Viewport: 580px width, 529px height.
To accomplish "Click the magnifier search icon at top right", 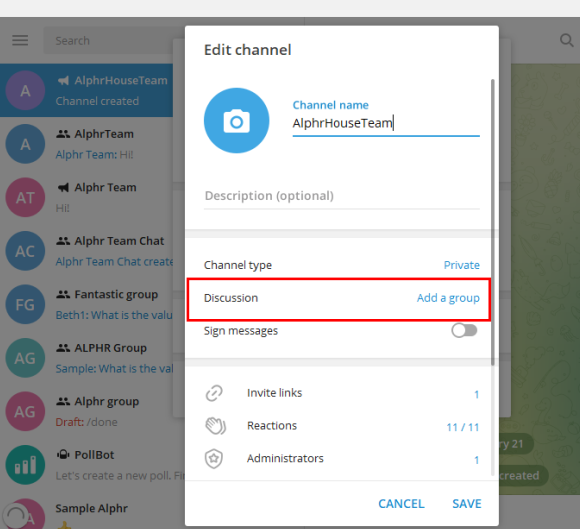I will click(566, 40).
